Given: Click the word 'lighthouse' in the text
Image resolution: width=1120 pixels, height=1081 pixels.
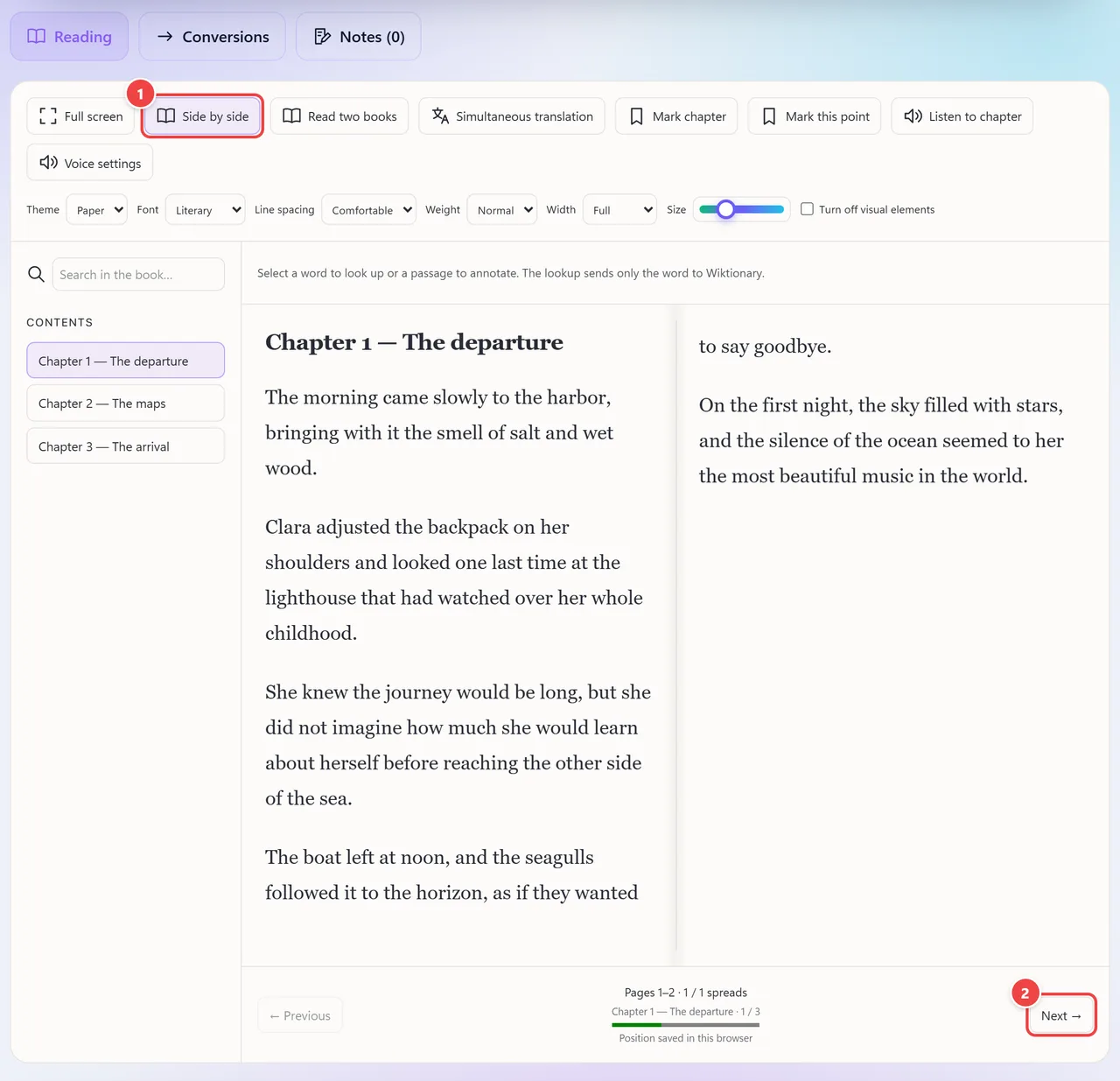Looking at the screenshot, I should 311,598.
